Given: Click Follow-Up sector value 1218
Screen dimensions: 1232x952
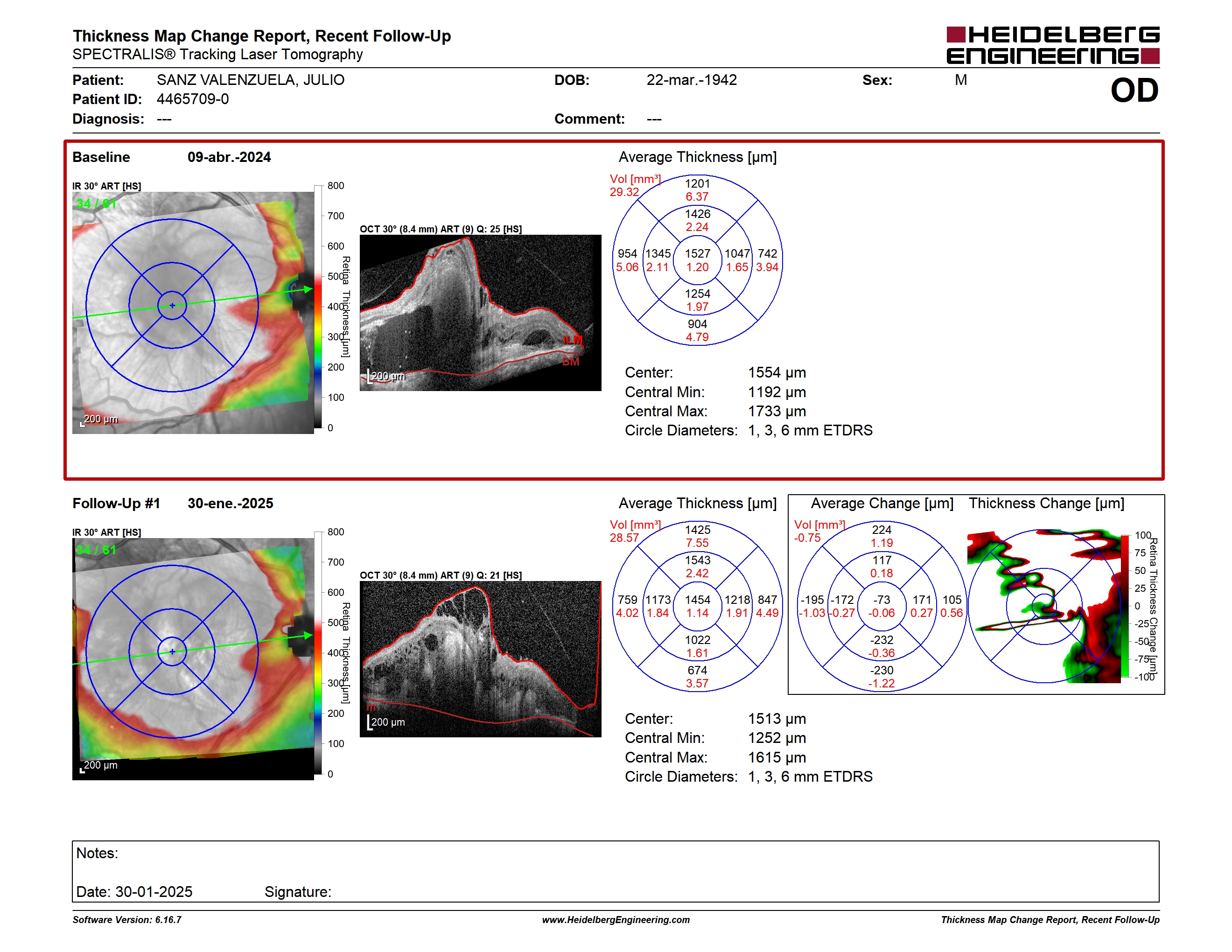Looking at the screenshot, I should click(x=737, y=600).
